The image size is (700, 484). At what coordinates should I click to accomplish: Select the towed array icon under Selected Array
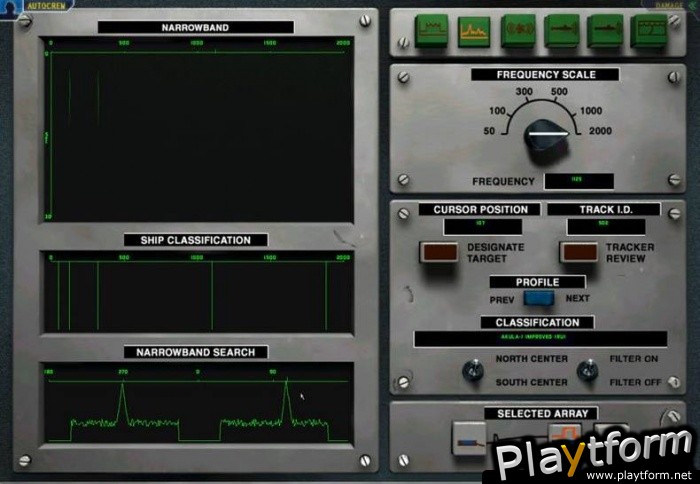(469, 438)
